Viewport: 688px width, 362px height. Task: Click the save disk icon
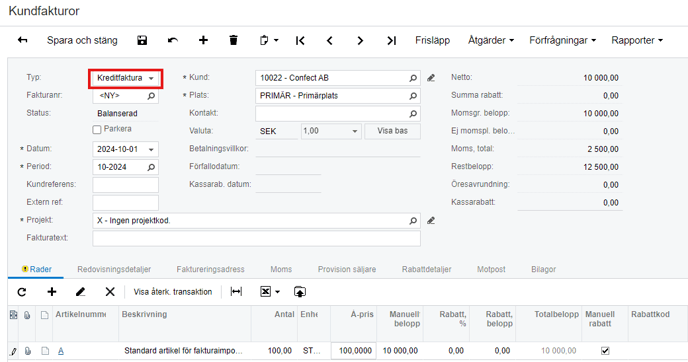[142, 40]
